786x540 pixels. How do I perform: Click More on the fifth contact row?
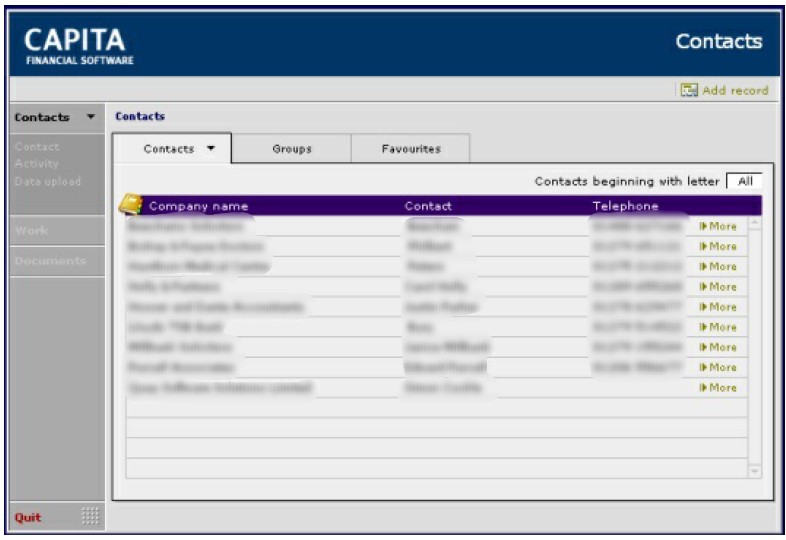coord(718,307)
